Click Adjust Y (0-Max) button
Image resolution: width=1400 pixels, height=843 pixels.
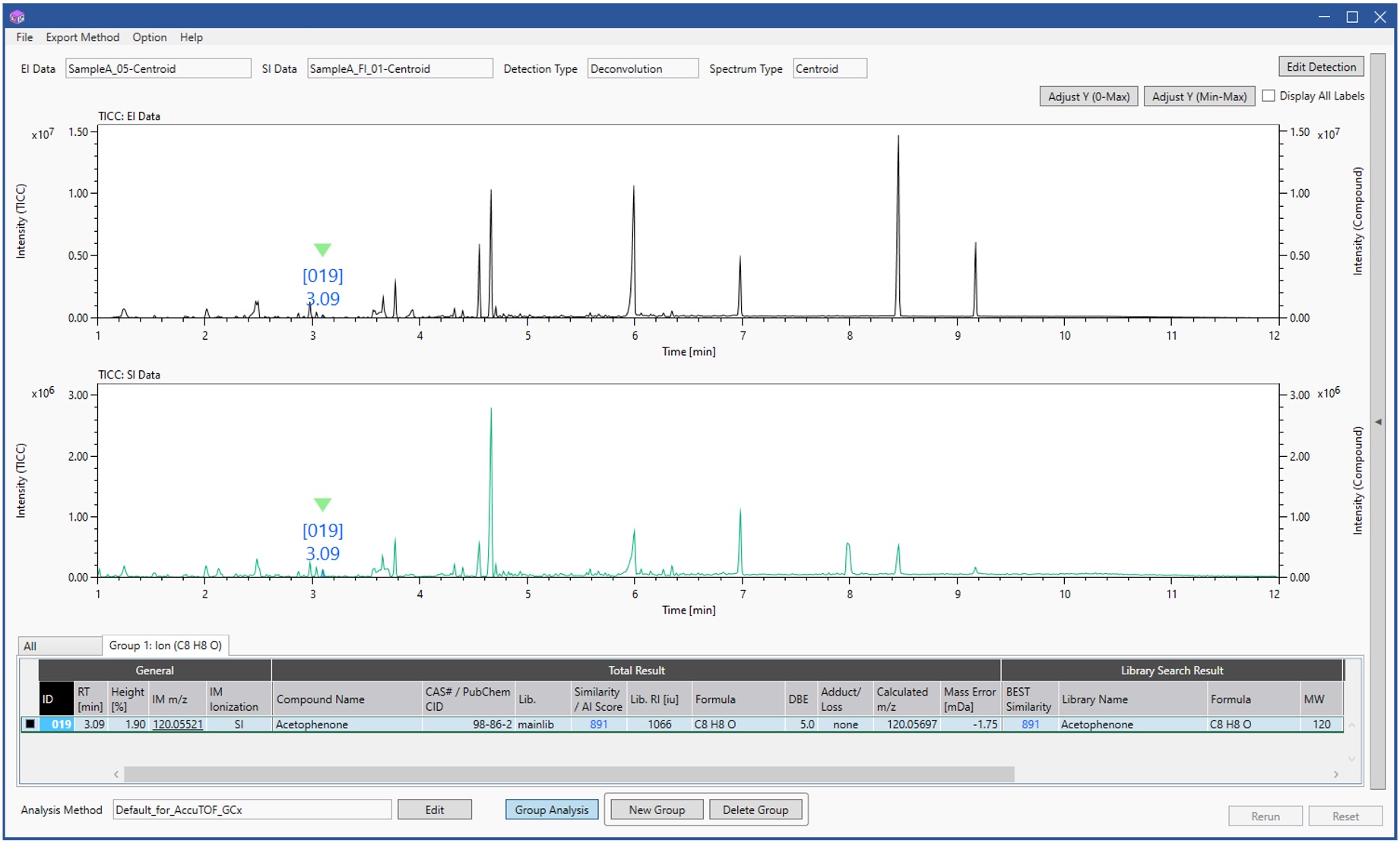click(1088, 97)
